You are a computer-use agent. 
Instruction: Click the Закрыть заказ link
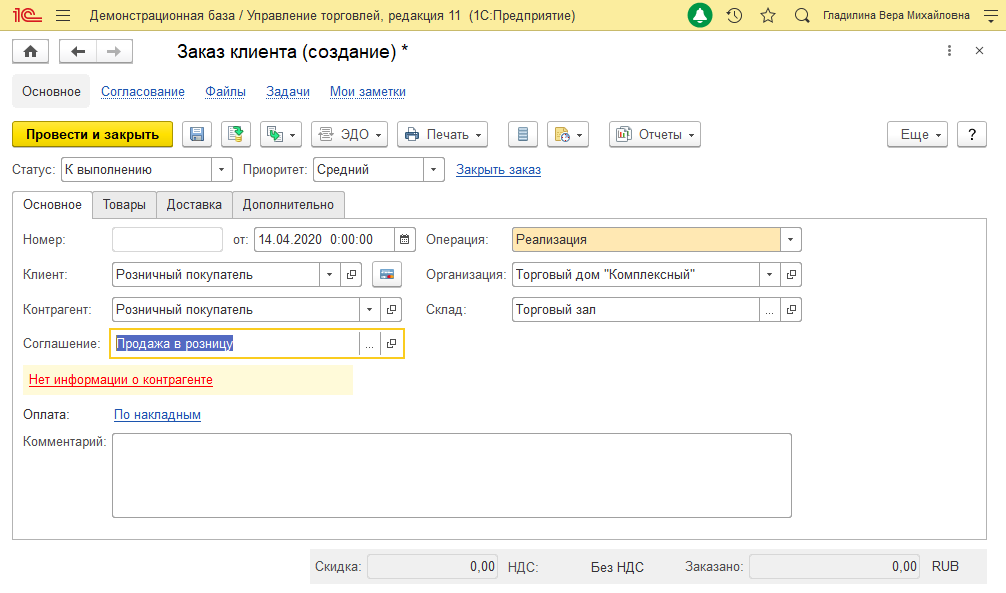[x=499, y=169]
